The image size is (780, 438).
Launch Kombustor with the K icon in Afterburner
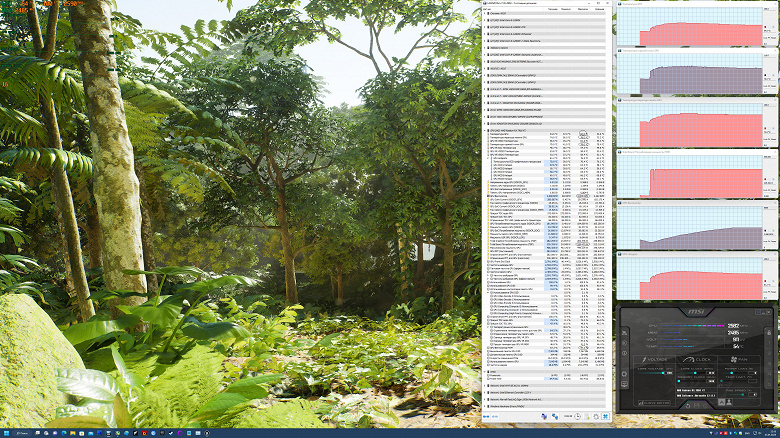(x=624, y=343)
